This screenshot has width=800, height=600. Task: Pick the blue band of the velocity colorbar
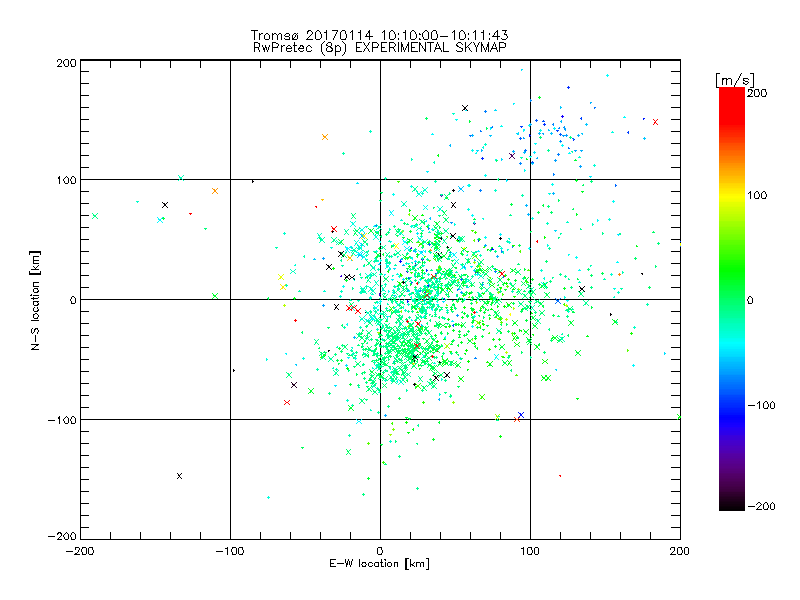pyautogui.click(x=732, y=416)
